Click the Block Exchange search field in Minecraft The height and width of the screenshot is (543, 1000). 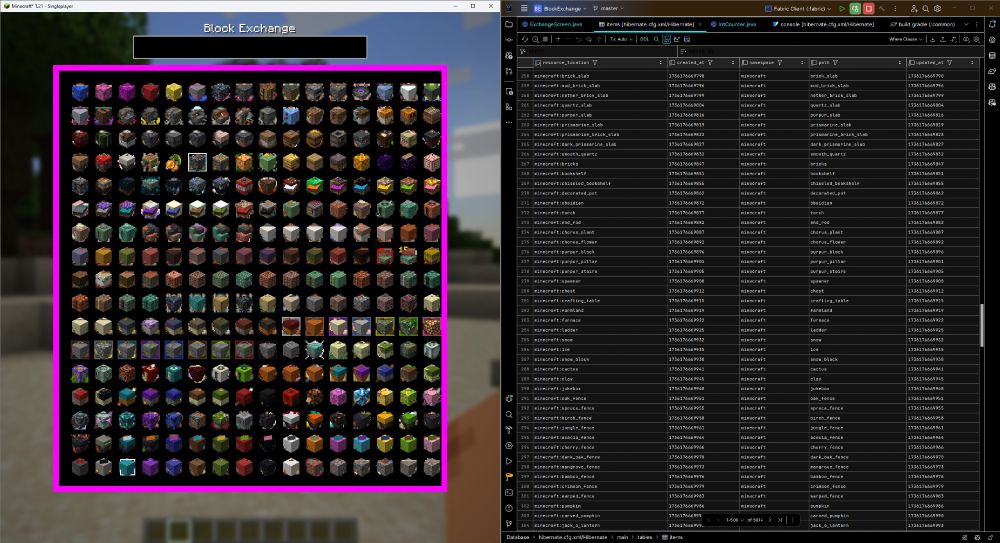(x=250, y=47)
